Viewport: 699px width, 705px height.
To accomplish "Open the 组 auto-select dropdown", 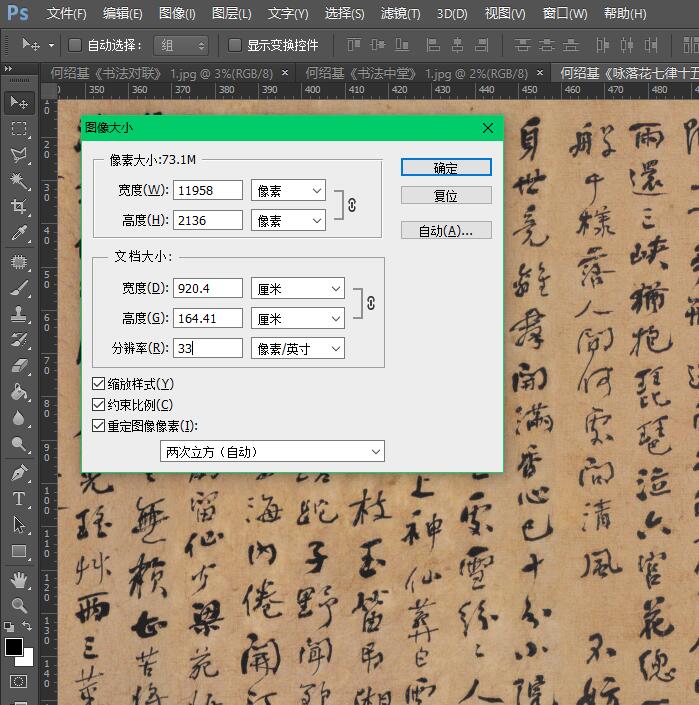I will pyautogui.click(x=181, y=45).
